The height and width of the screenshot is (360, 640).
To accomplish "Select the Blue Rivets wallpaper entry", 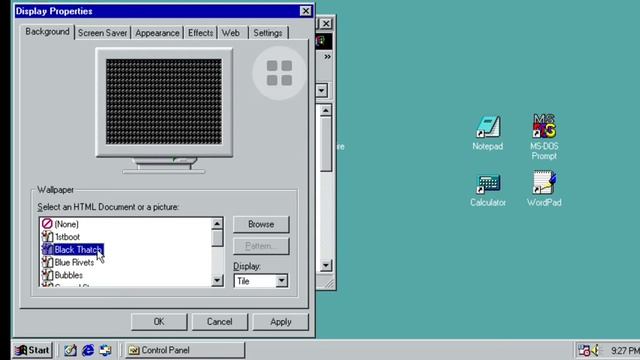I will 74,262.
